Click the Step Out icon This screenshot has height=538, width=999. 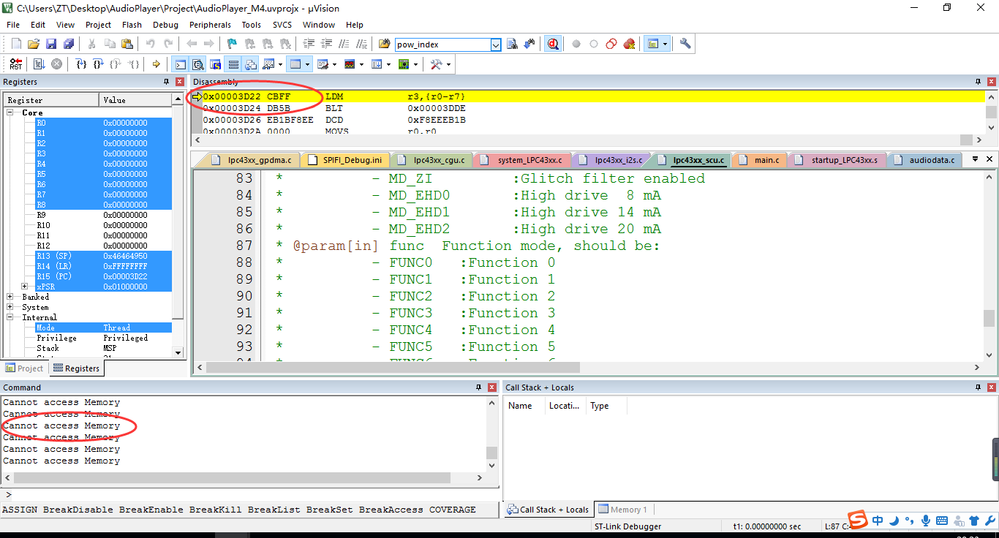coord(115,64)
